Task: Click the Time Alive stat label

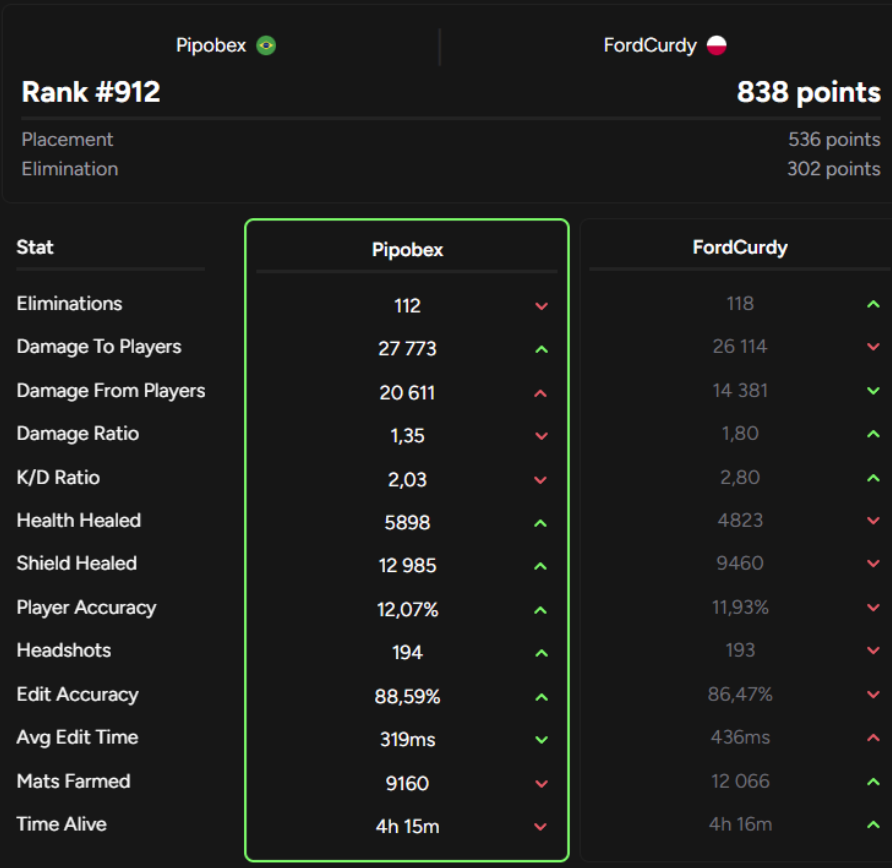Action: pyautogui.click(x=61, y=825)
